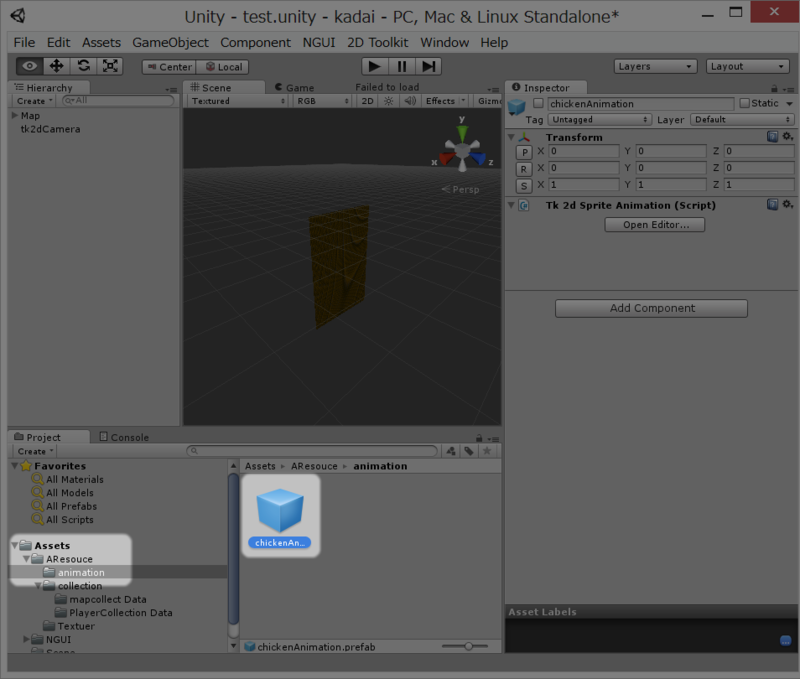
Task: Open the Default layer dropdown
Action: click(742, 119)
